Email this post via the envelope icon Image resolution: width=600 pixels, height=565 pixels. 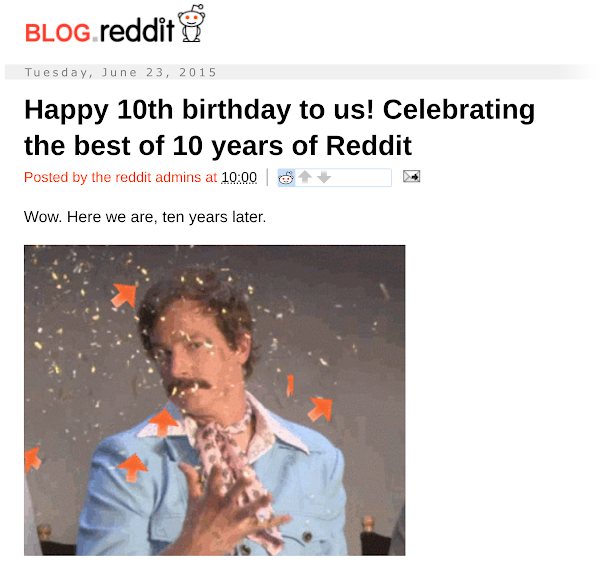point(411,176)
